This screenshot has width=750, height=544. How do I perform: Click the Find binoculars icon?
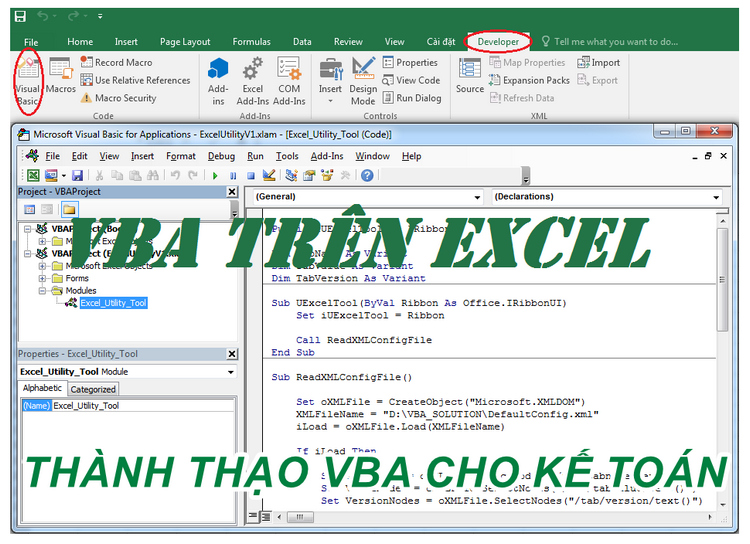tap(153, 176)
